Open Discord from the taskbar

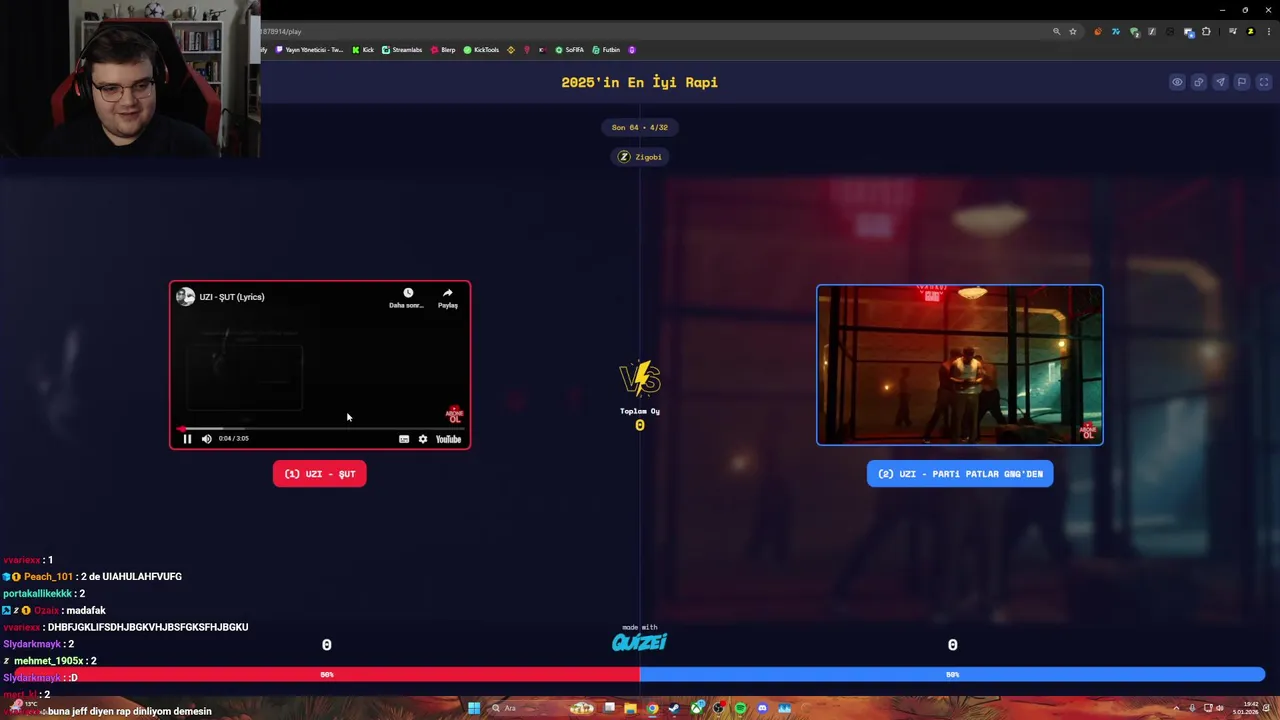point(762,708)
